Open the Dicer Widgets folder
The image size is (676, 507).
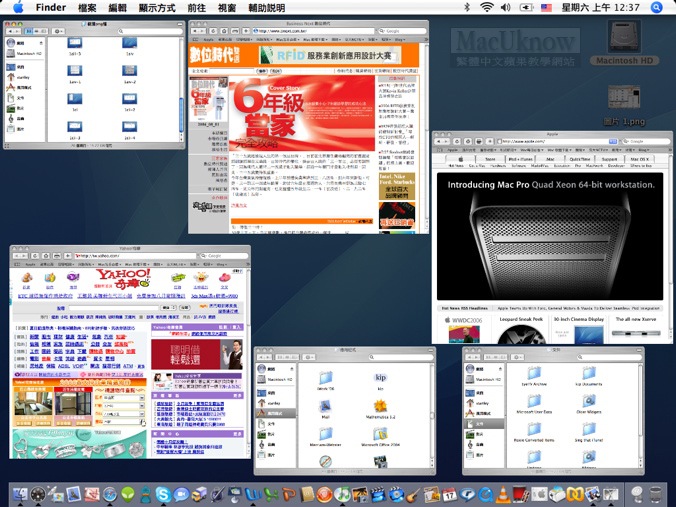pos(589,405)
